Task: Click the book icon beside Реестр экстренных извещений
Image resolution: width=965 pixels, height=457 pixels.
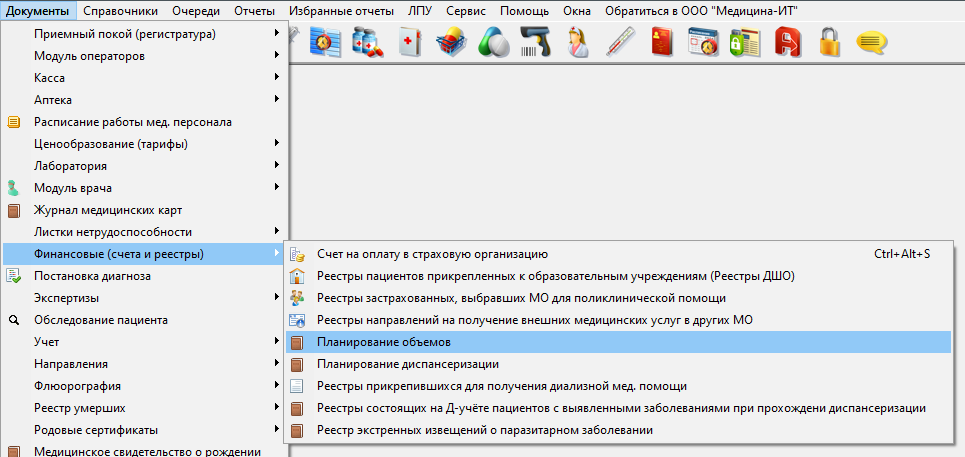Action: pyautogui.click(x=297, y=431)
